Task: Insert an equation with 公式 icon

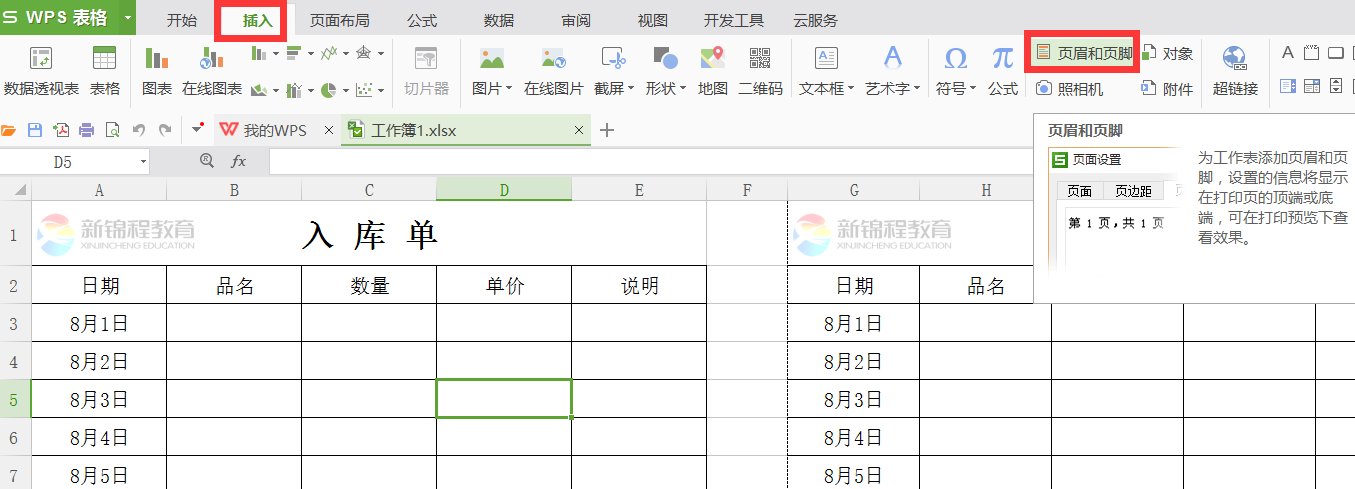Action: (1002, 70)
